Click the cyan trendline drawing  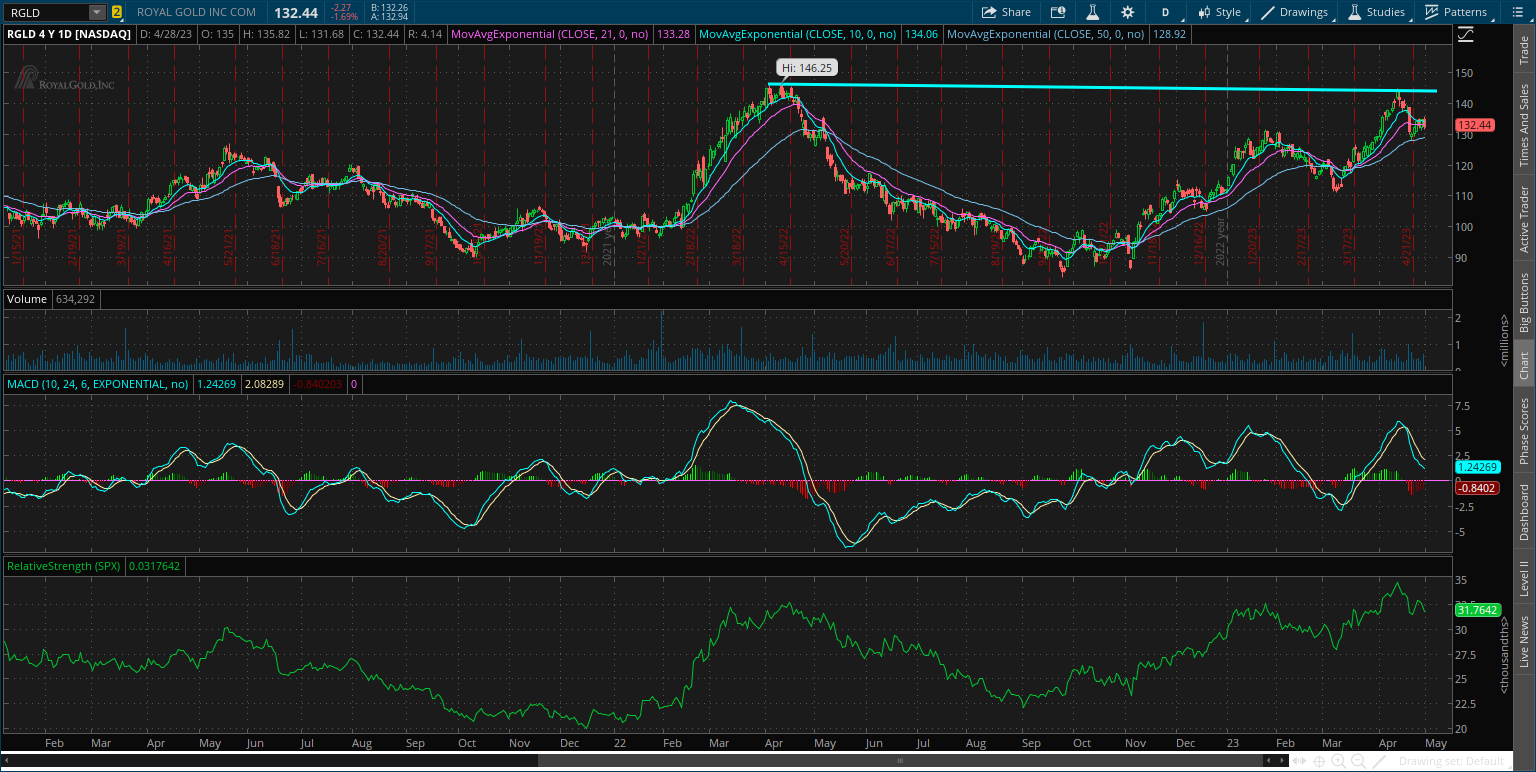coord(1100,88)
